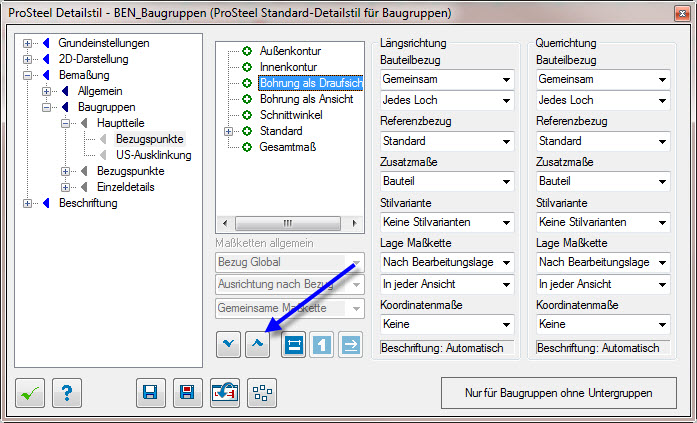
Task: Click Querrichtung Beschriftung: Automatisch button
Action: click(x=603, y=348)
